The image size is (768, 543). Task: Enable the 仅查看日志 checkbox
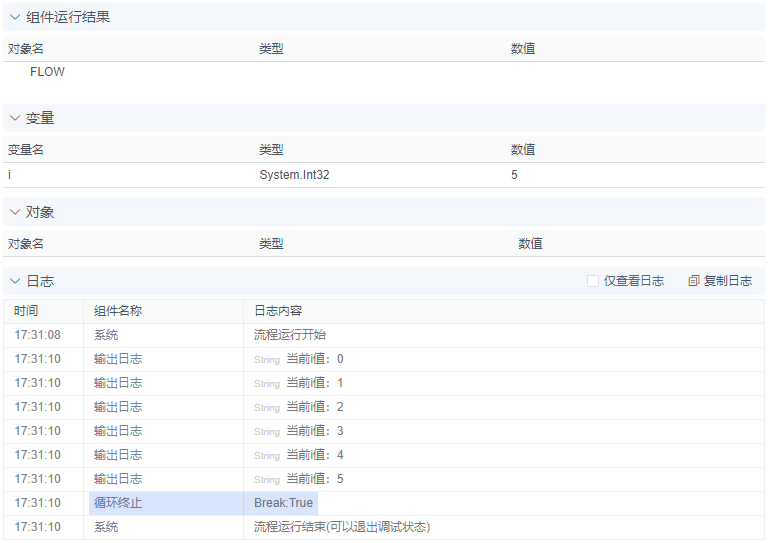click(593, 281)
